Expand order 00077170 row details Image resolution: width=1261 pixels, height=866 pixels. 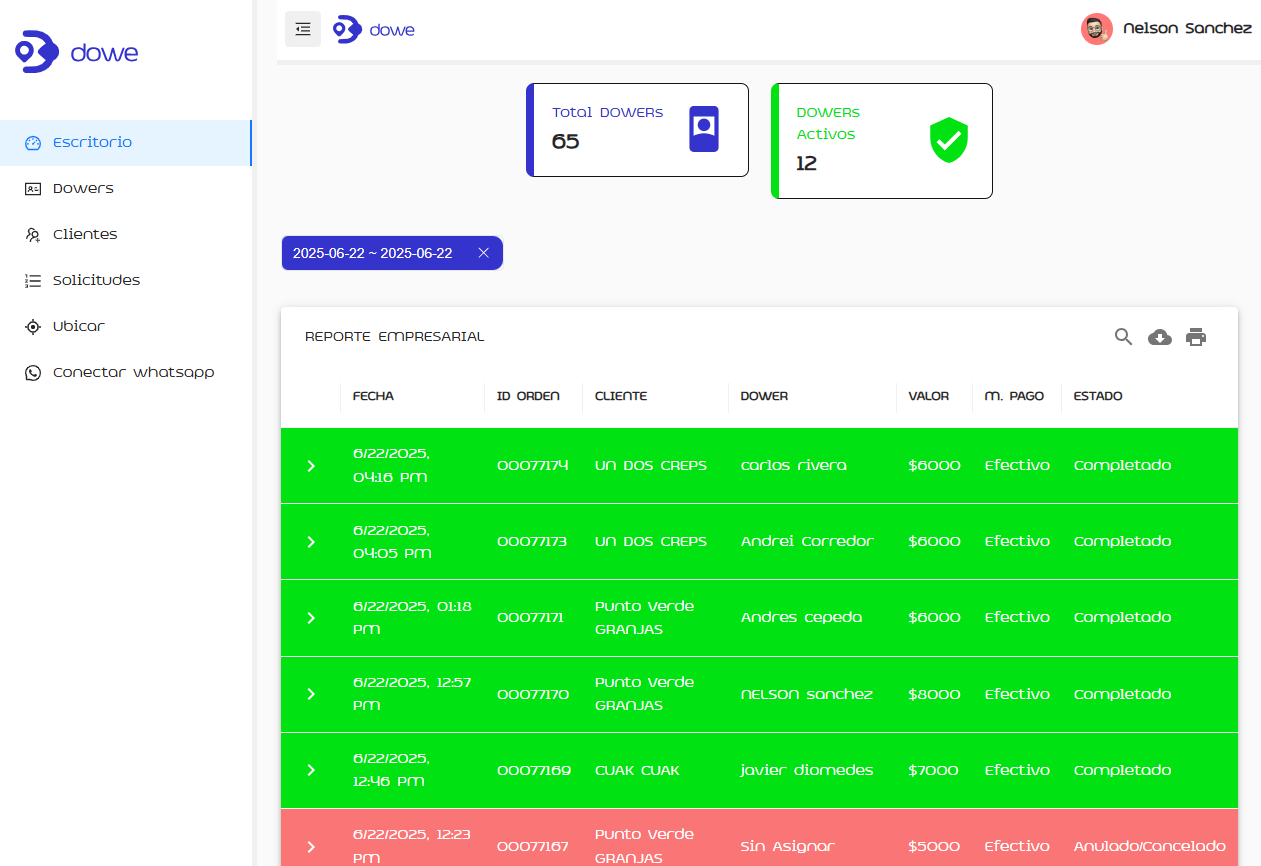311,694
